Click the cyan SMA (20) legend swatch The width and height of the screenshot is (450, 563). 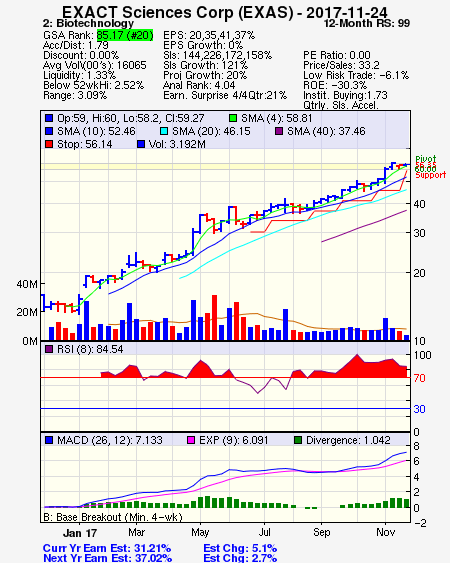click(164, 131)
